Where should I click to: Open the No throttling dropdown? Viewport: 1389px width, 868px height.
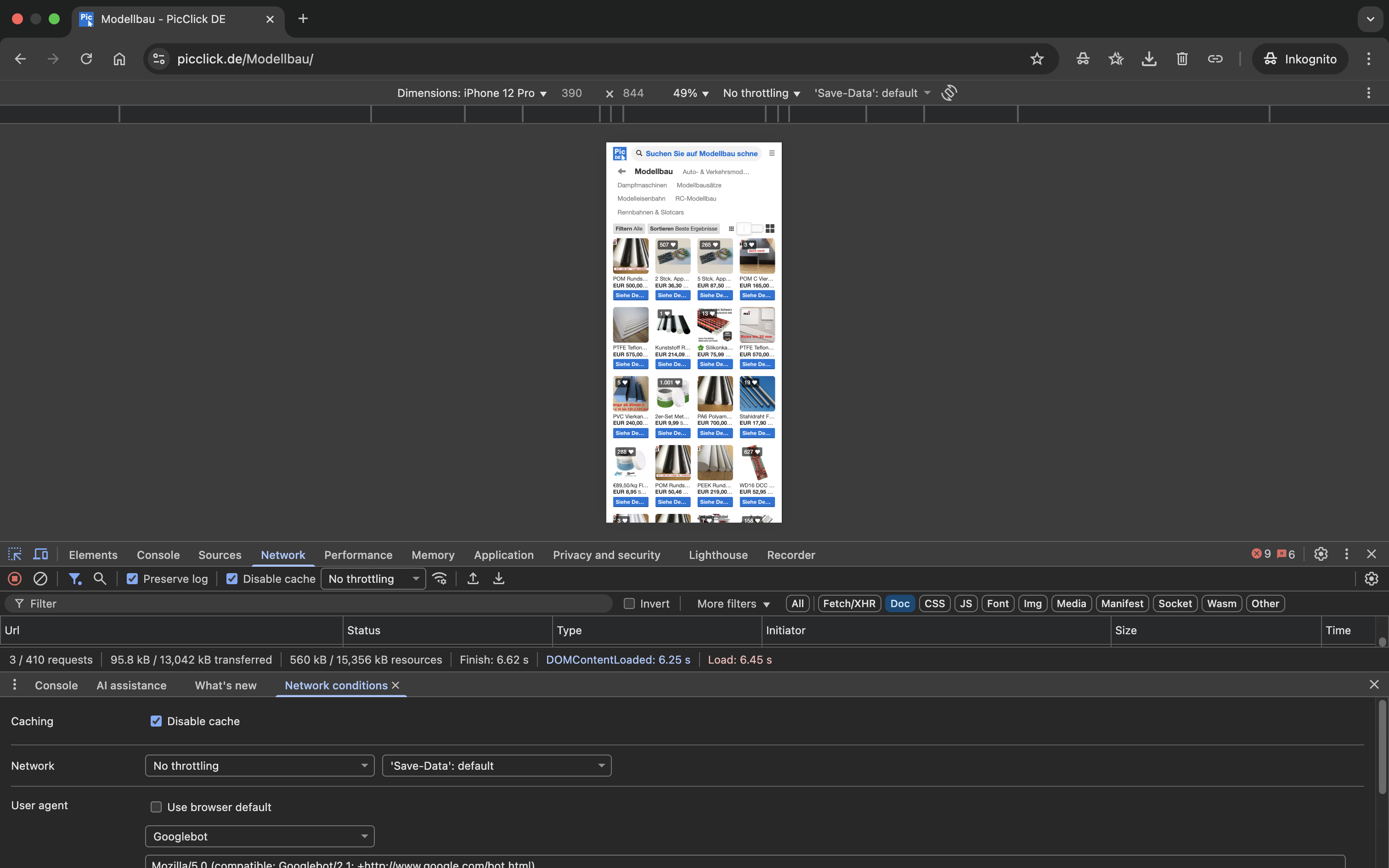click(373, 578)
